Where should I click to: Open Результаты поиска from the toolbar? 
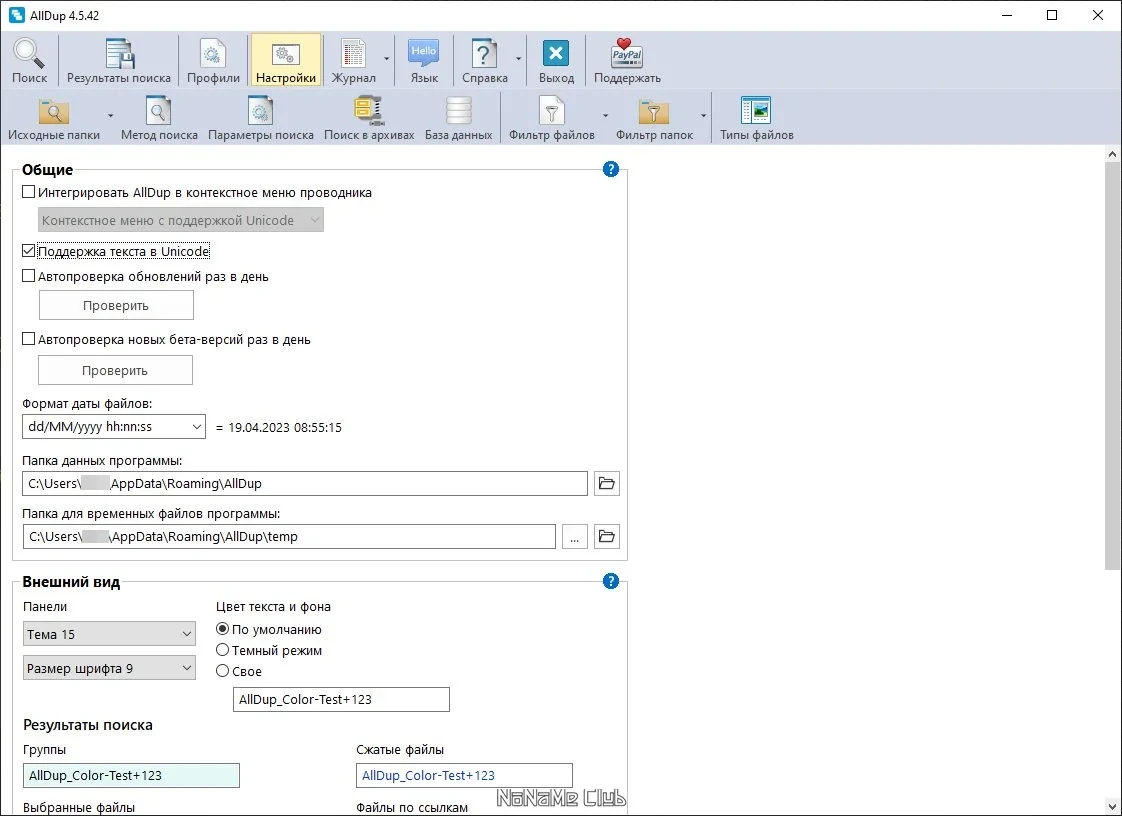[x=119, y=61]
